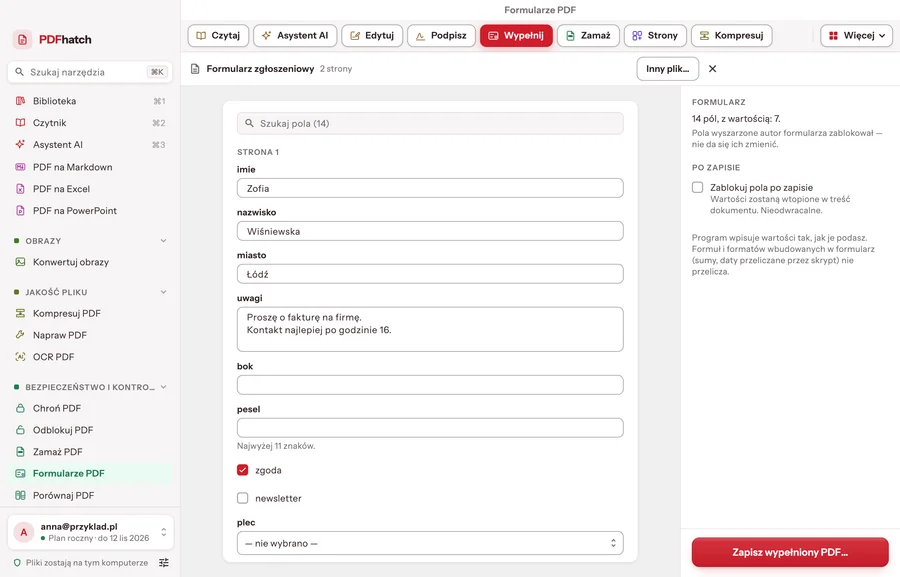Open PDF na Markdown tool
This screenshot has width=900, height=577.
point(90,167)
